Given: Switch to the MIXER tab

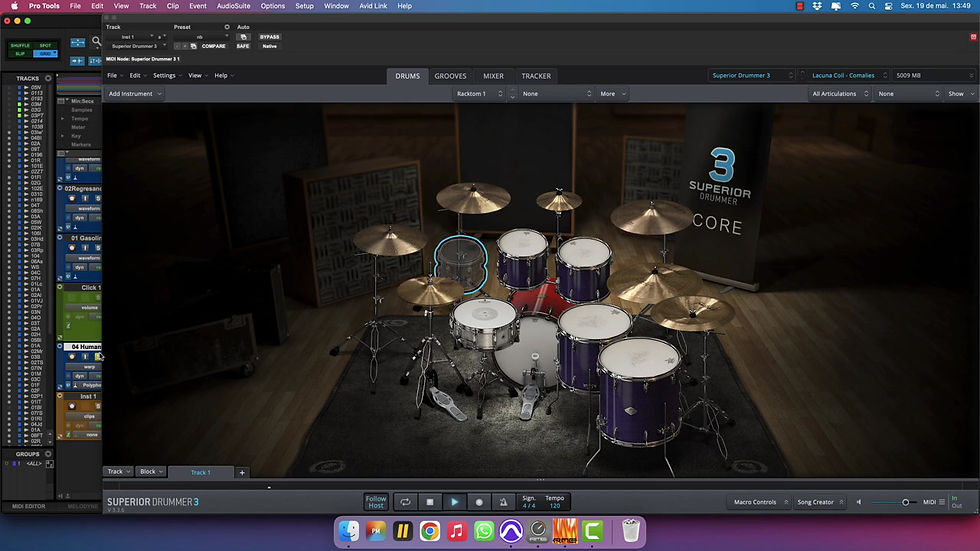Looking at the screenshot, I should (493, 76).
